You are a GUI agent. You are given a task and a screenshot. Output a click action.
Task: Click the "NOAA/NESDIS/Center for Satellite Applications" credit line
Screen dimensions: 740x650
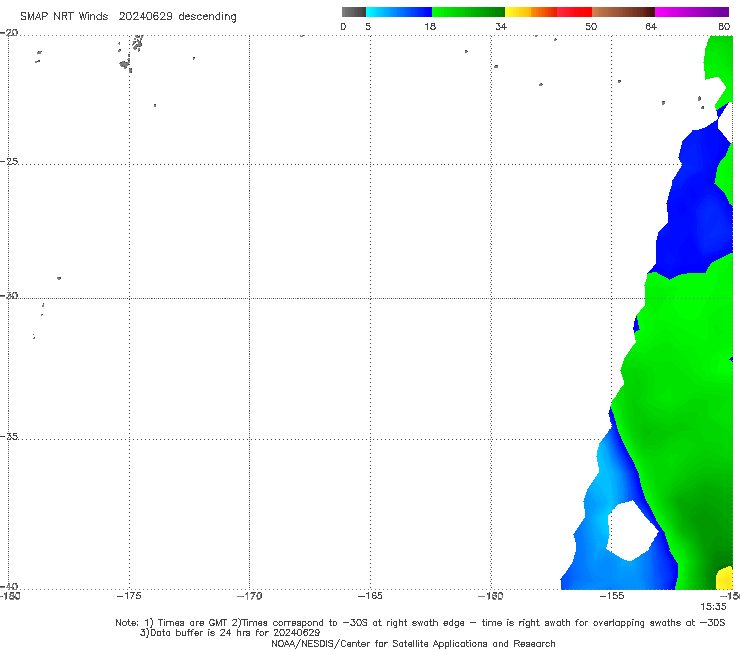point(413,644)
